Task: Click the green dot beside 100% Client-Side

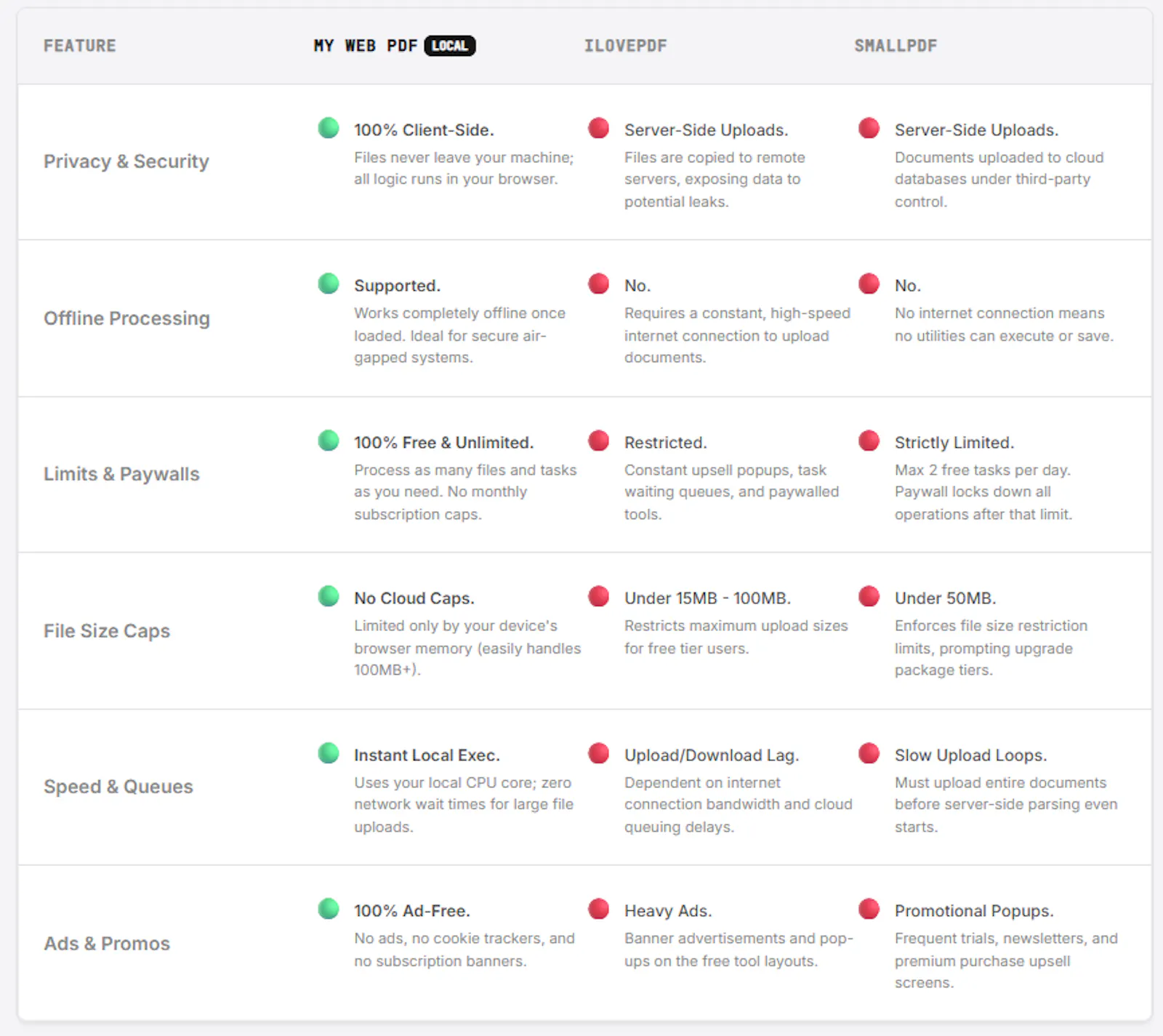Action: 329,128
